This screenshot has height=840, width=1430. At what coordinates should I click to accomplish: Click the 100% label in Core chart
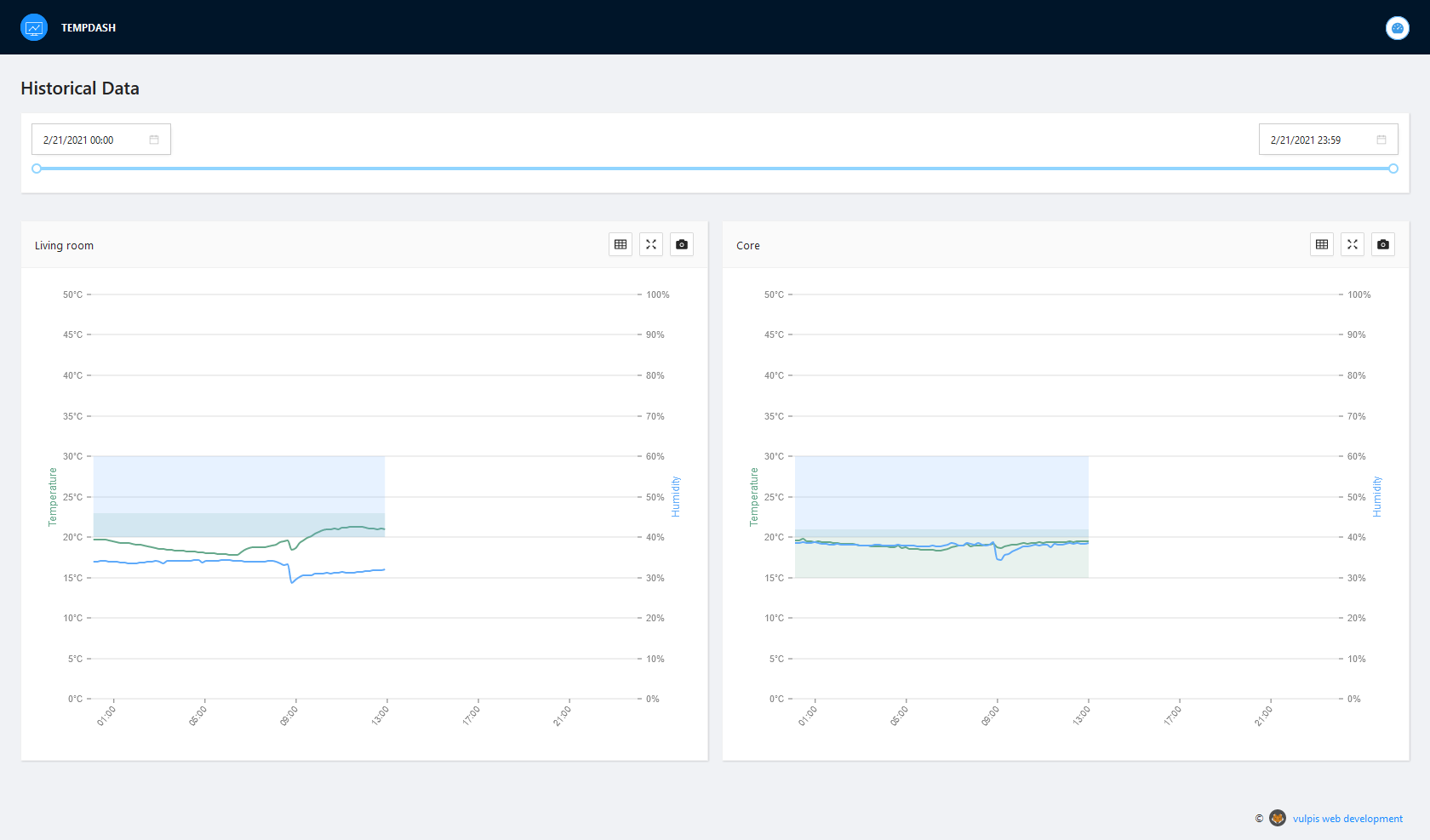click(1359, 294)
